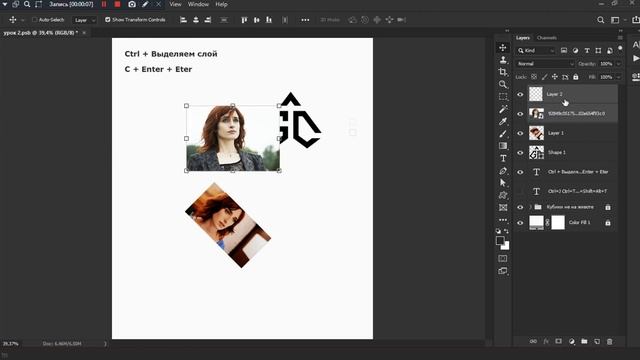
Task: Add a layer style with fx button
Action: [x=546, y=341]
